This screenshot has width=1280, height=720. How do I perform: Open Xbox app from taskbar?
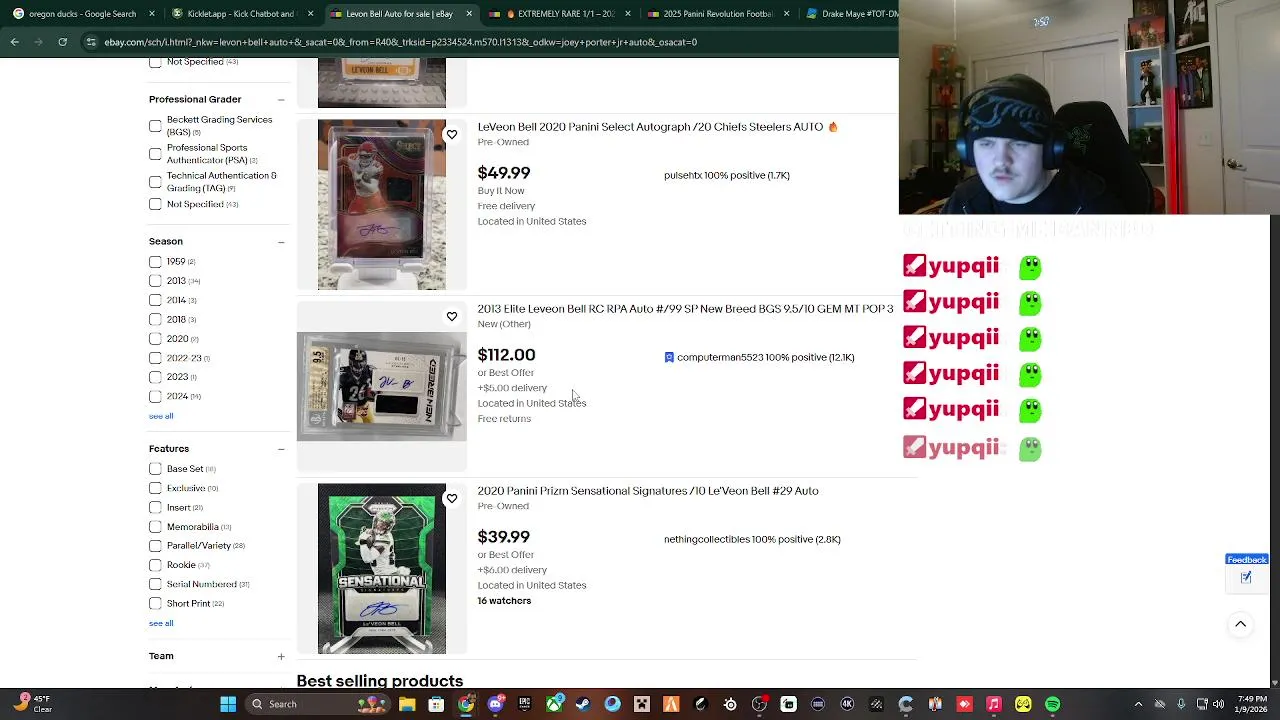(554, 704)
